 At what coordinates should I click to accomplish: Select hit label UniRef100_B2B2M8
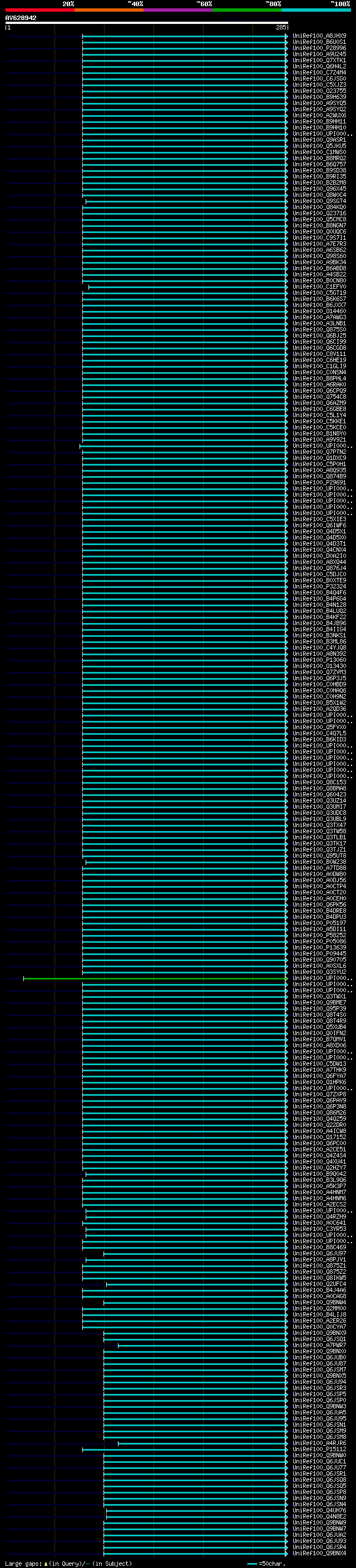pyautogui.click(x=319, y=182)
